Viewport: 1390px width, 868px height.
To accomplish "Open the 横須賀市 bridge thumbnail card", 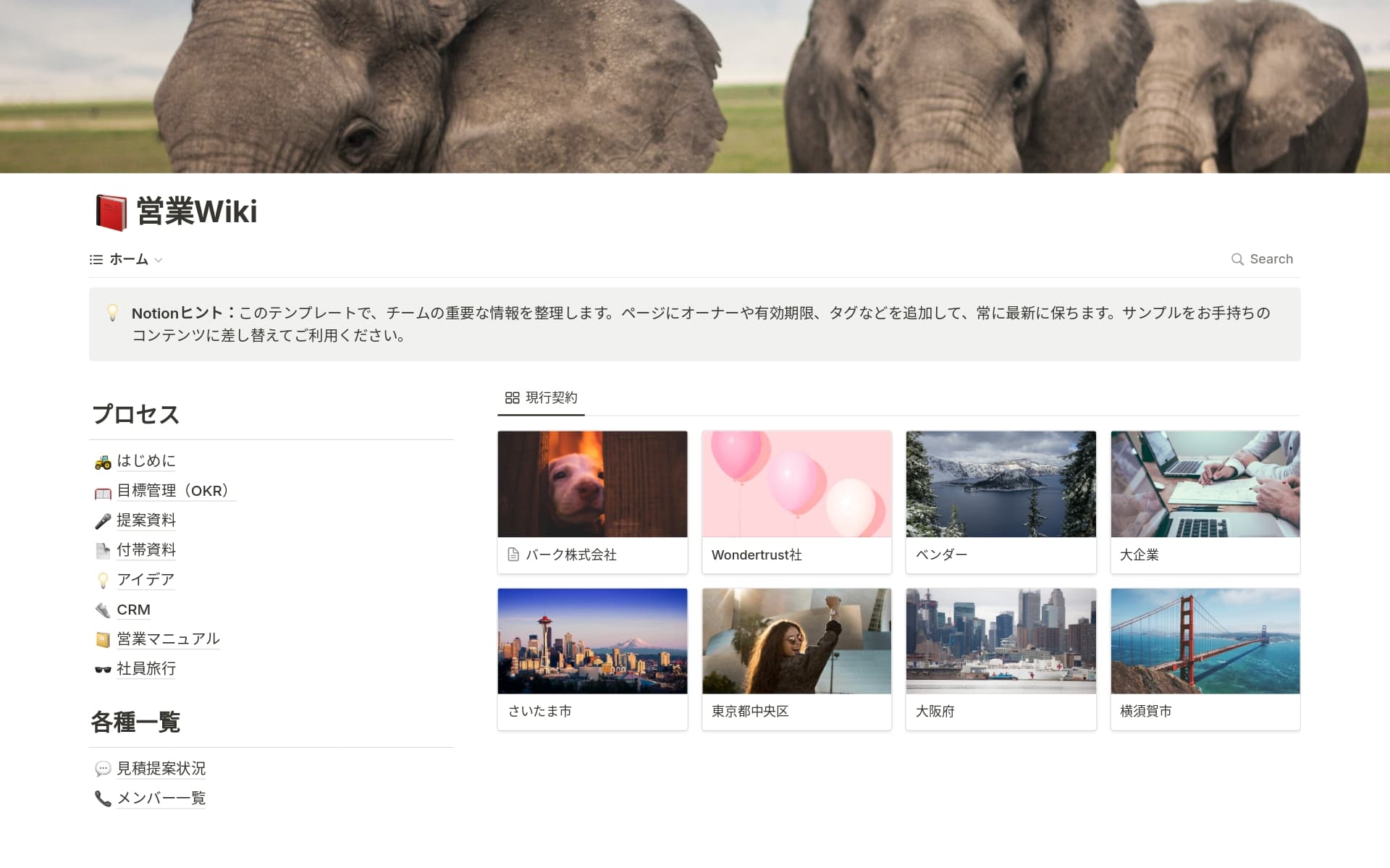I will coord(1205,641).
